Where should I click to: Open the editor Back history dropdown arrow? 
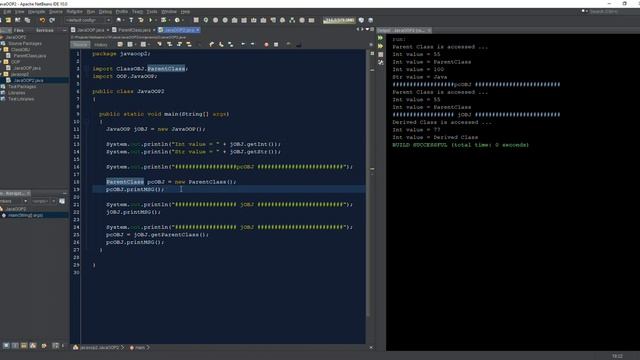135,44
